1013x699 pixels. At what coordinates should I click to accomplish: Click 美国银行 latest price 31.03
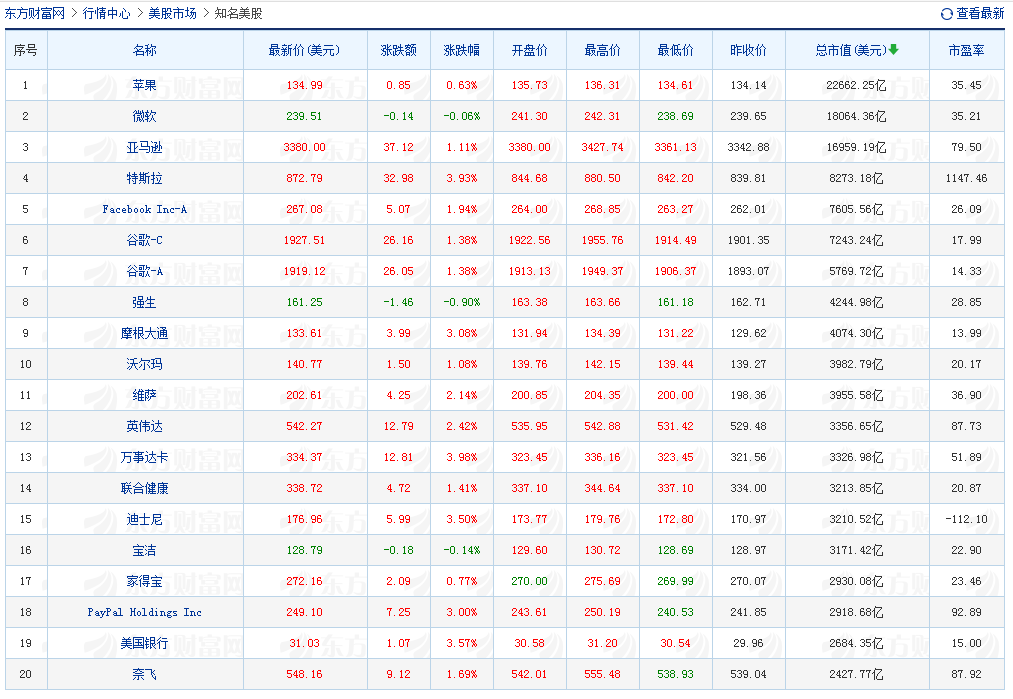click(x=304, y=643)
